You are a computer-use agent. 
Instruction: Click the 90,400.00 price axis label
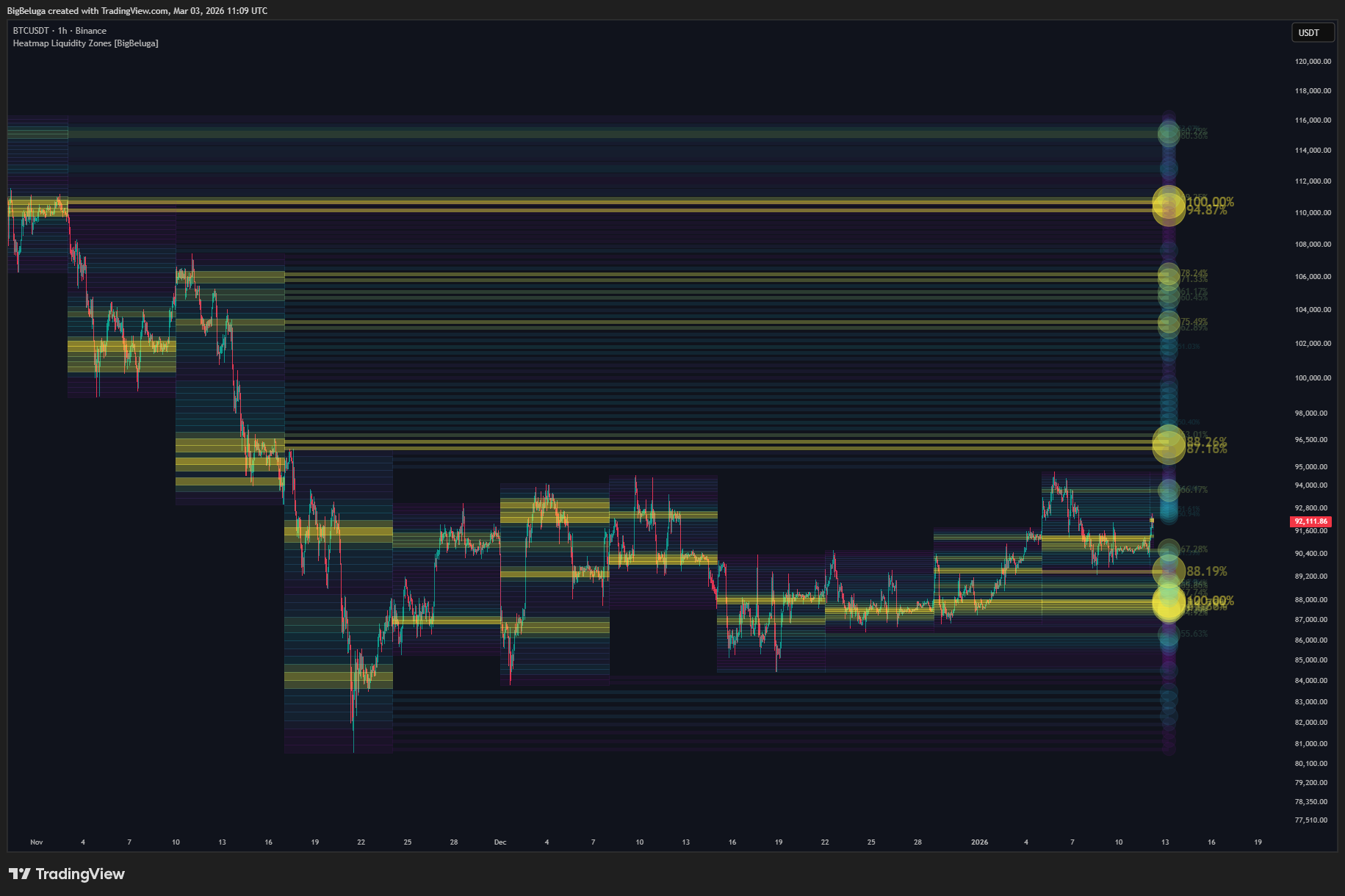(1311, 554)
